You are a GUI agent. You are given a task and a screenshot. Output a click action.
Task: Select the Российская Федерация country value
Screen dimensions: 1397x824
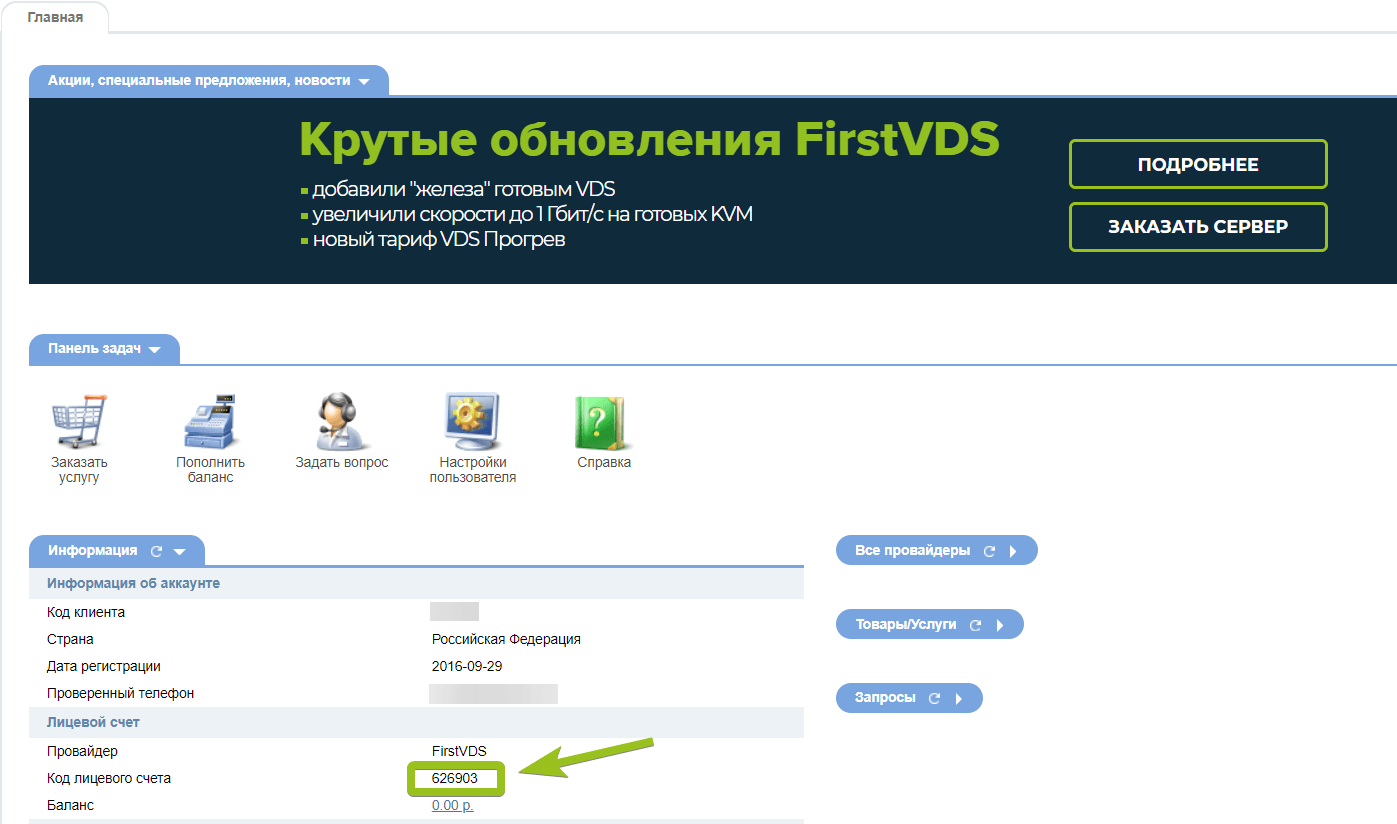pos(506,639)
